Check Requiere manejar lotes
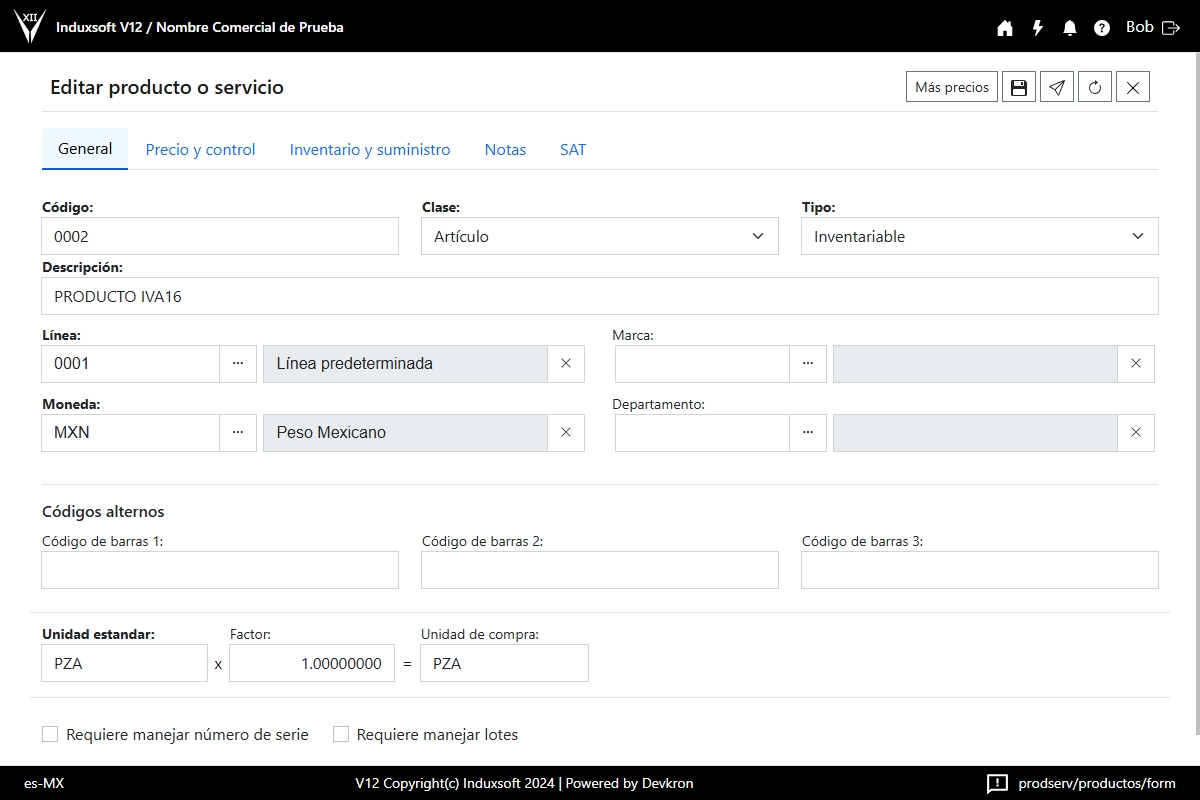Viewport: 1200px width, 800px height. (x=341, y=735)
